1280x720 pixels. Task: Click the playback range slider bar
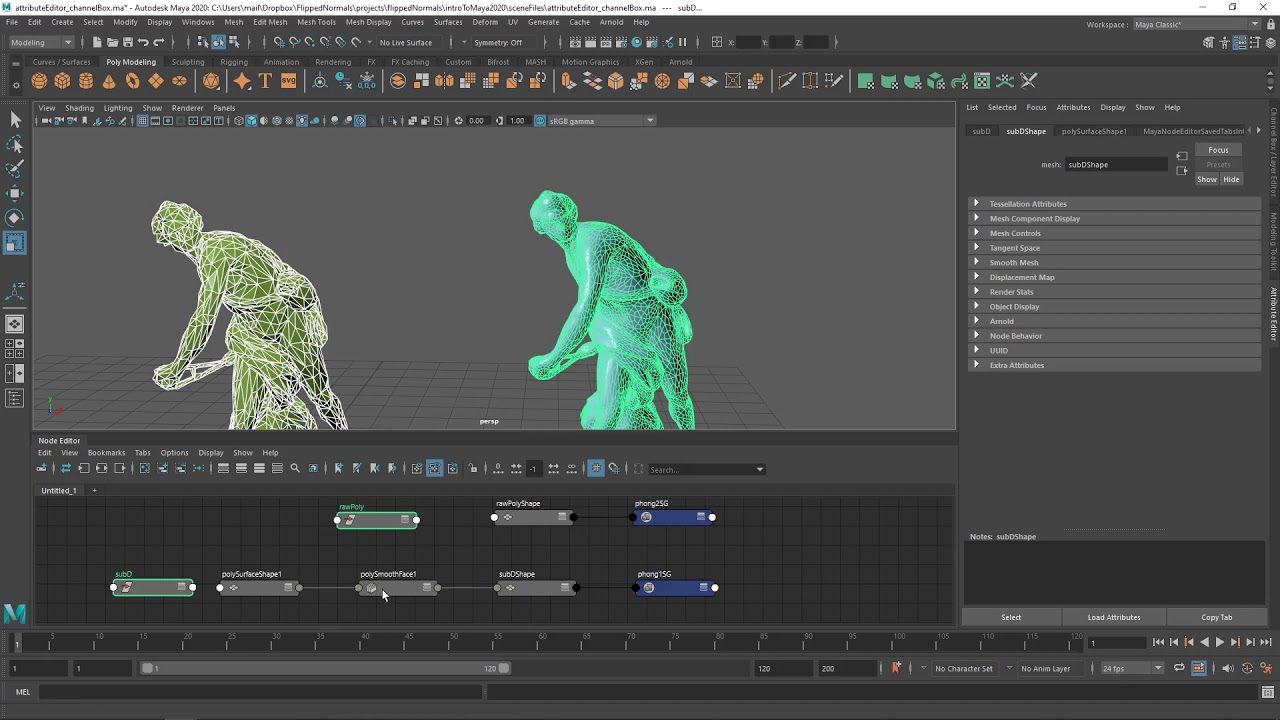point(326,668)
